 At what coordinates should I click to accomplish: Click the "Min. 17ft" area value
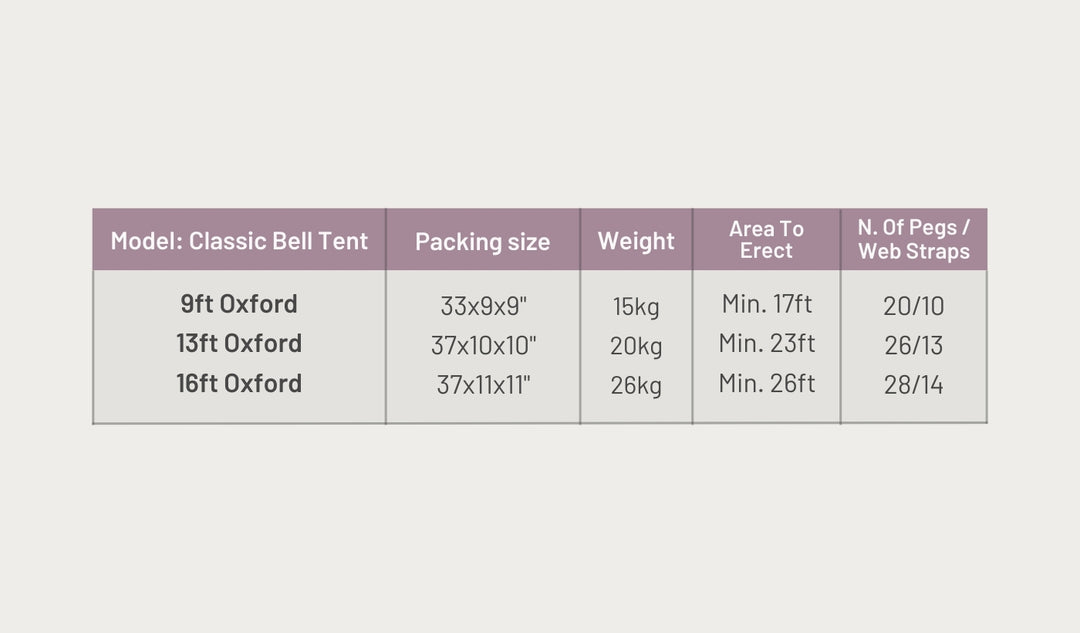tap(767, 304)
